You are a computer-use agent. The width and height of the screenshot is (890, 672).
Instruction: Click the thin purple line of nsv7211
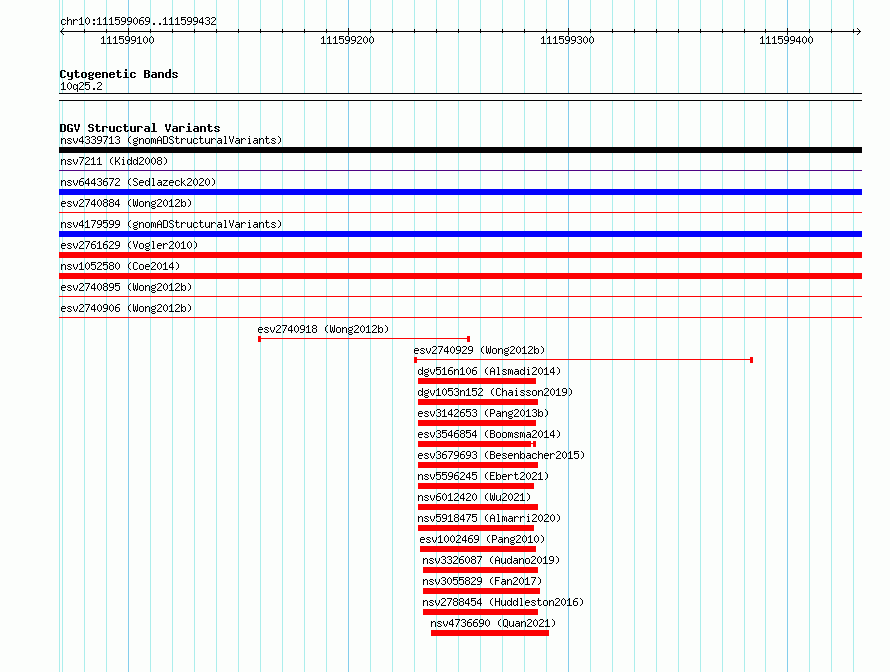click(x=460, y=170)
